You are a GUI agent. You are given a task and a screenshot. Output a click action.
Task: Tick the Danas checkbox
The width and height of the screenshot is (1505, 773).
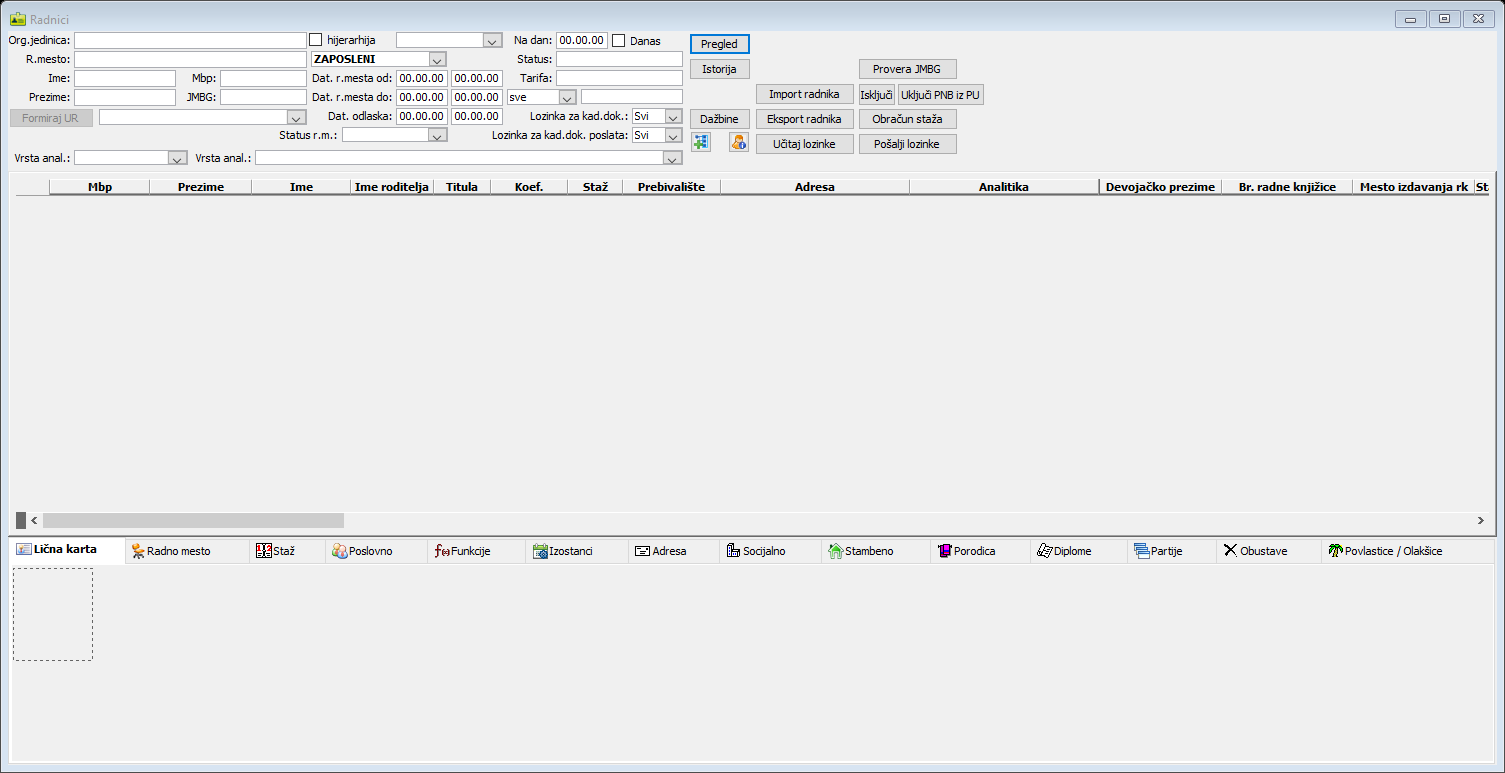(x=619, y=41)
